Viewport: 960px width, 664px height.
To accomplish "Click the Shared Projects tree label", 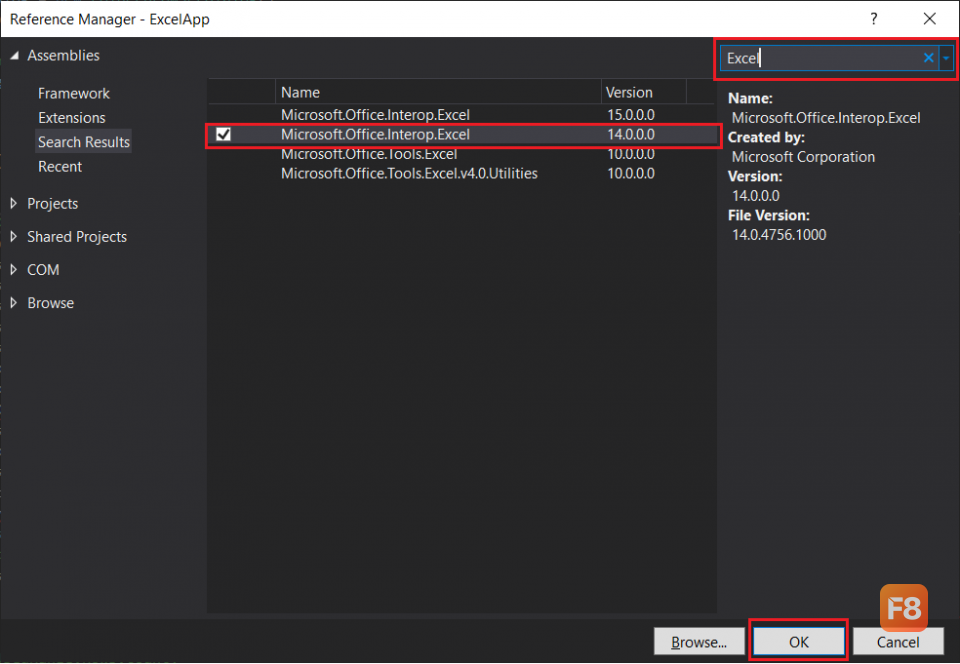I will click(x=77, y=237).
